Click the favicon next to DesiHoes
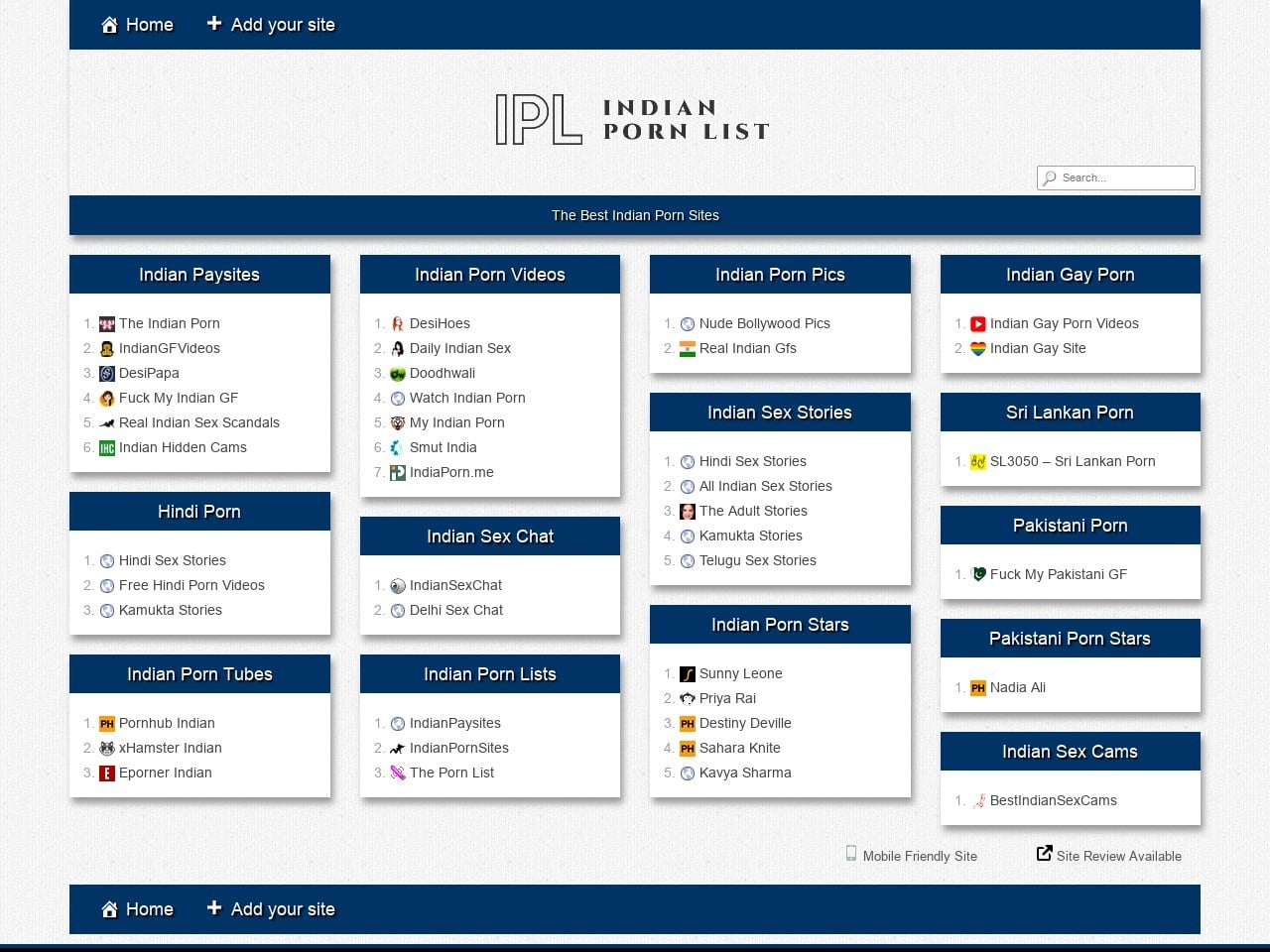Viewport: 1270px width, 952px height. point(398,324)
